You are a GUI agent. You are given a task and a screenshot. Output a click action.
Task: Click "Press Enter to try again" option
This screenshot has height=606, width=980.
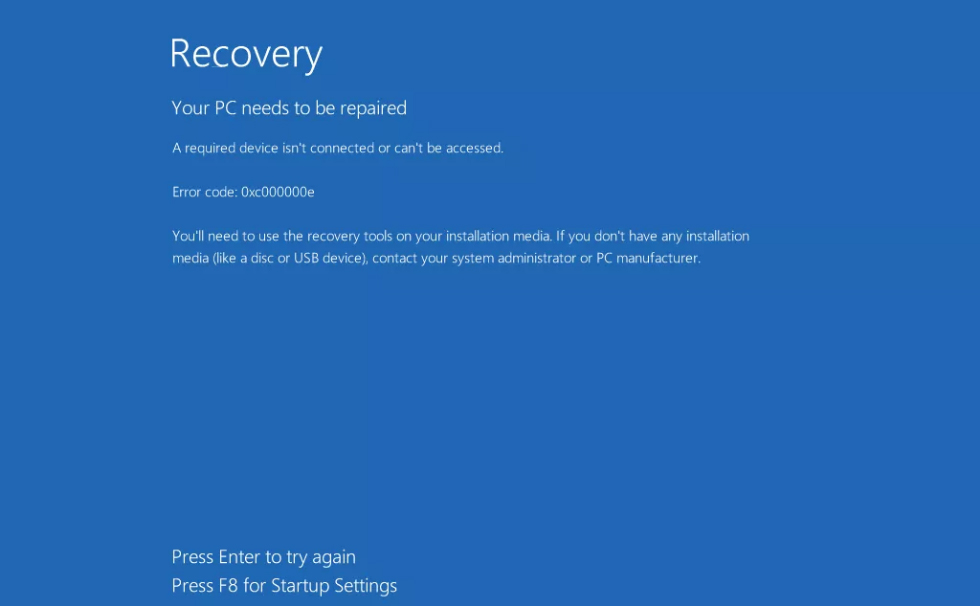point(264,557)
